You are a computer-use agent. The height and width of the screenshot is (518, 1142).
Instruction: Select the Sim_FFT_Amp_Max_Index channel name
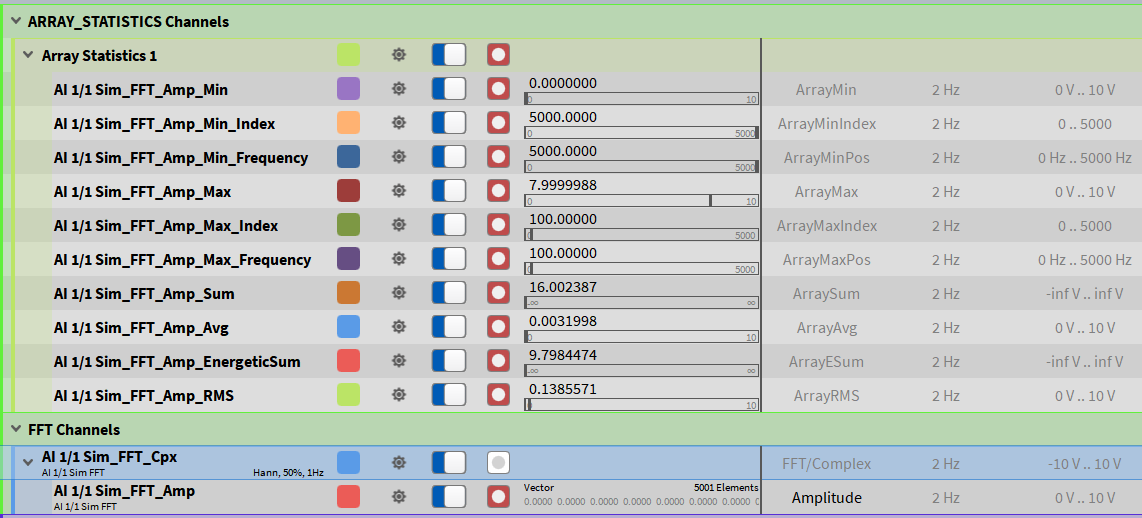point(165,225)
